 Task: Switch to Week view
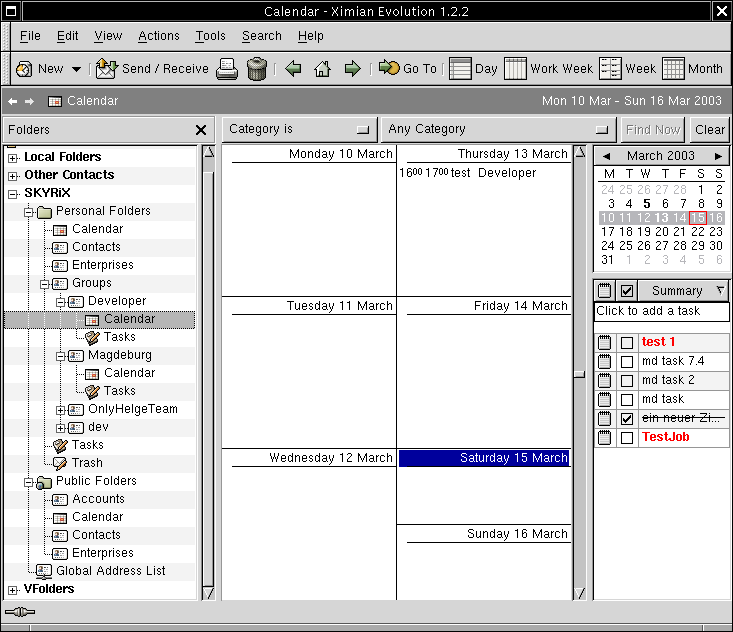628,69
